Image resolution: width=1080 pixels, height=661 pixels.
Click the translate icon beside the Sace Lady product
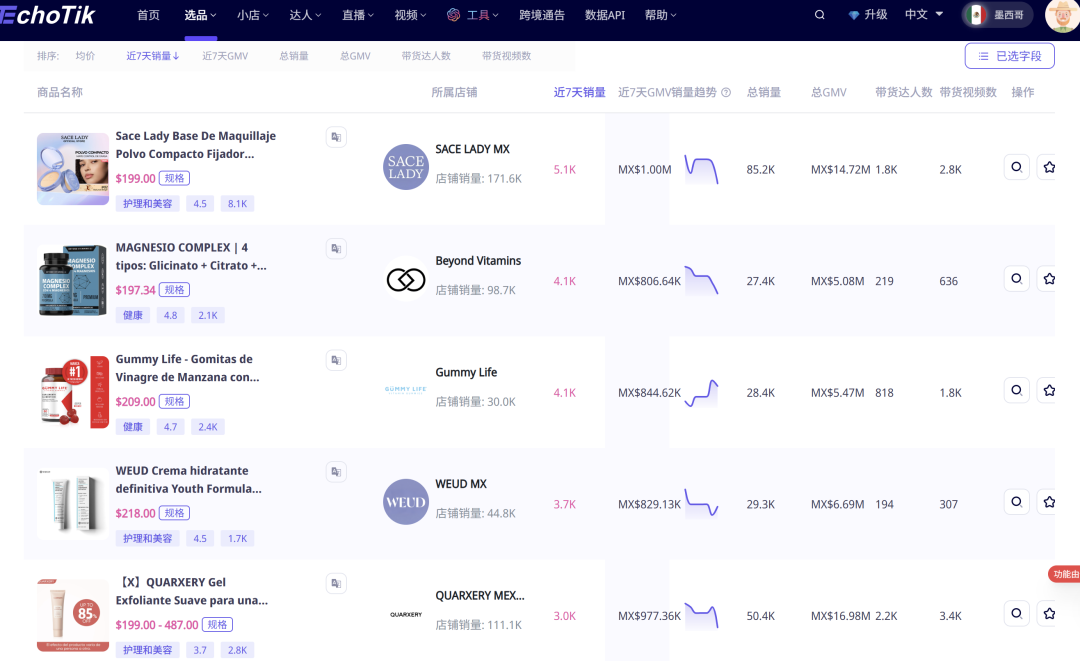point(336,137)
